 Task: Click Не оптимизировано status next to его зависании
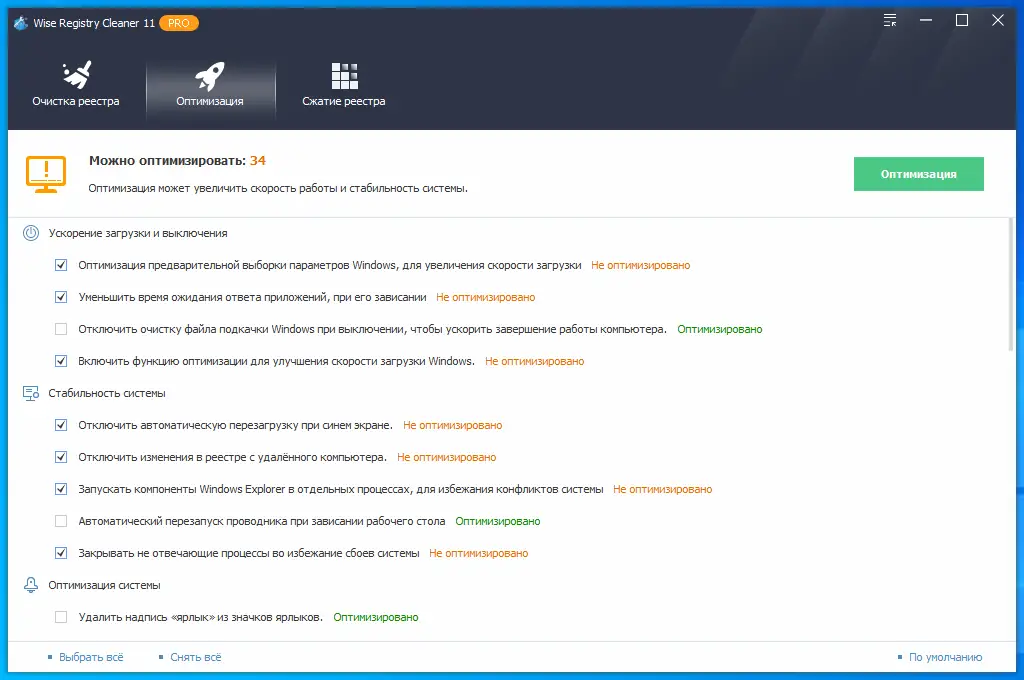485,297
